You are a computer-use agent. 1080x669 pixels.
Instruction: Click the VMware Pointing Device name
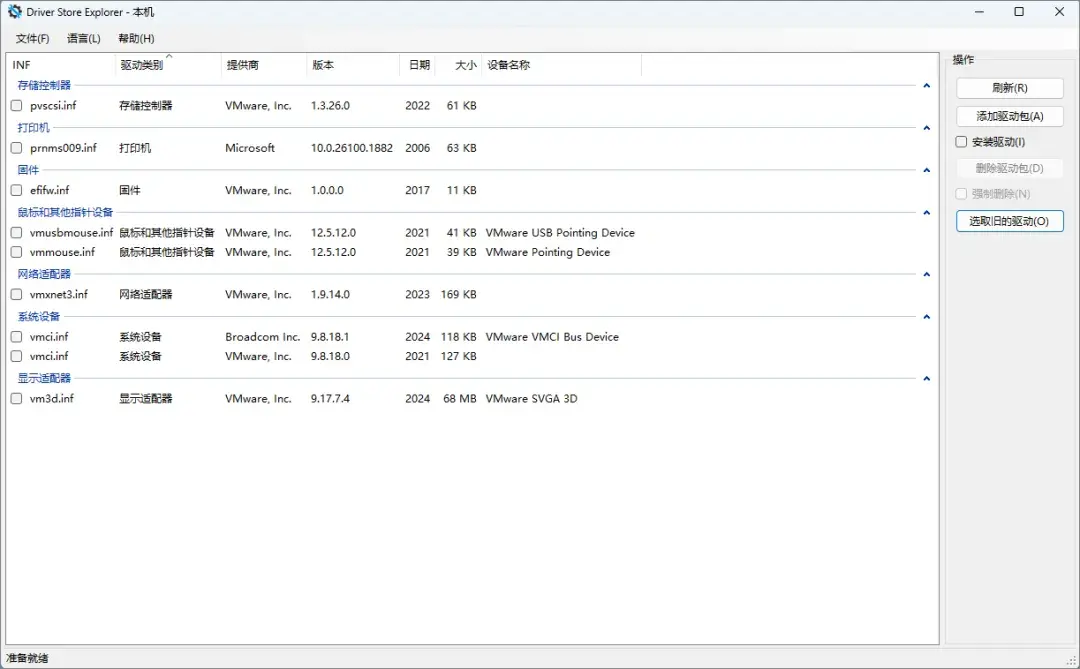click(x=548, y=252)
